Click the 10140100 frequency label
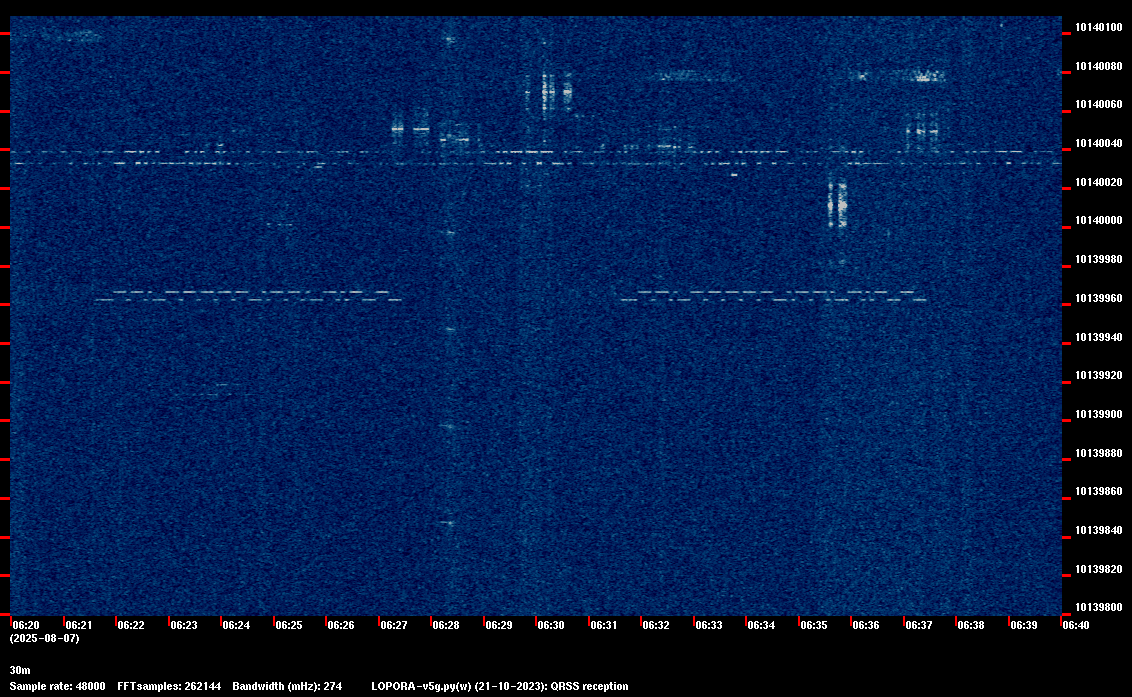Viewport: 1132px width, 697px height. tap(1099, 27)
